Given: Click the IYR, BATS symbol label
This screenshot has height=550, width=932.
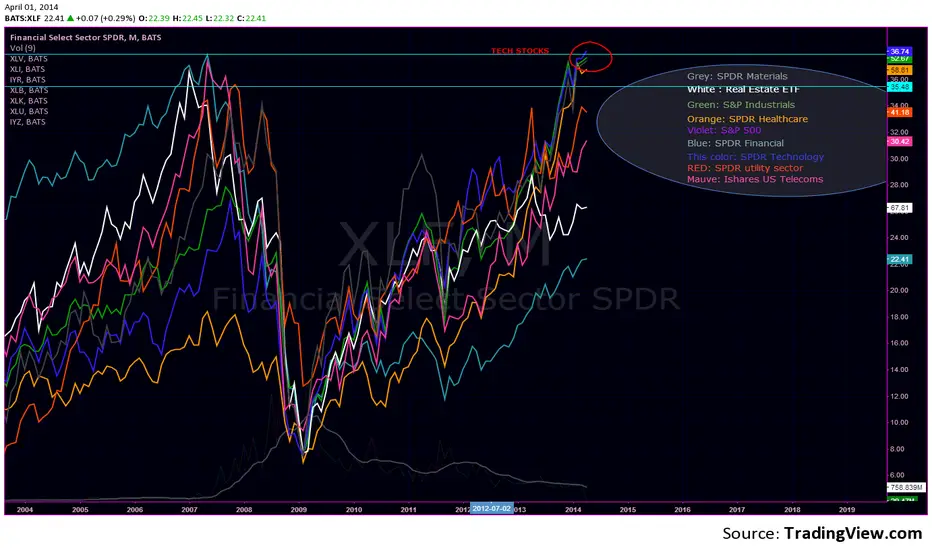Looking at the screenshot, I should [28, 80].
